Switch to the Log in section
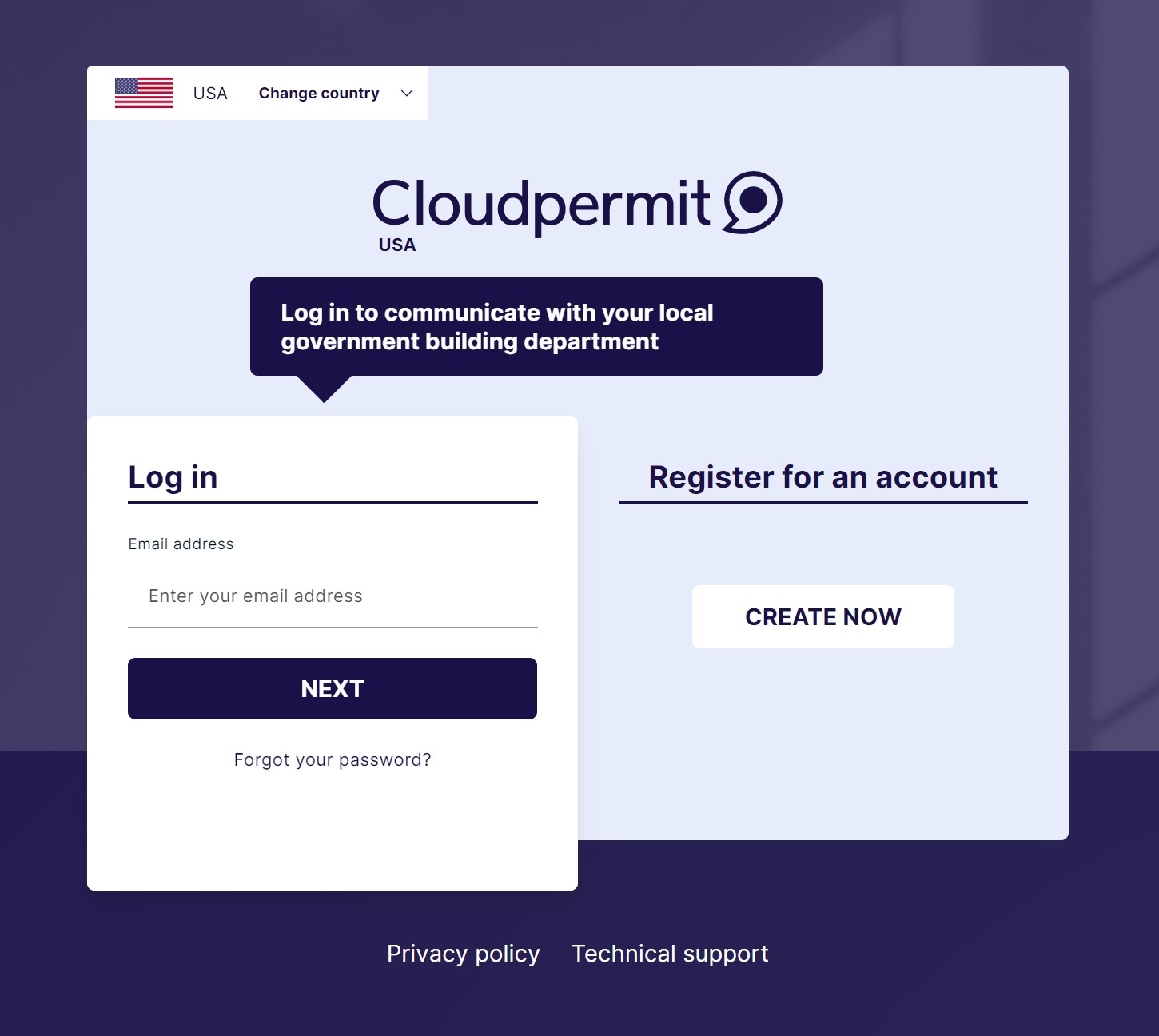This screenshot has height=1036, width=1159. point(173,476)
